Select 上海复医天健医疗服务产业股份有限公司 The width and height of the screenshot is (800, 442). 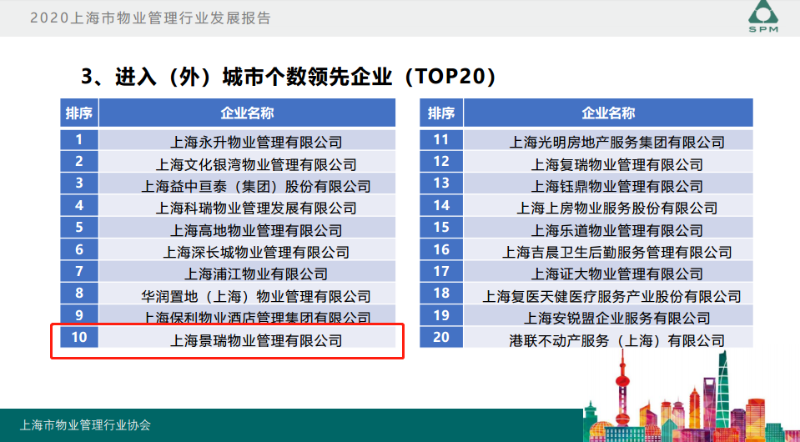click(611, 296)
